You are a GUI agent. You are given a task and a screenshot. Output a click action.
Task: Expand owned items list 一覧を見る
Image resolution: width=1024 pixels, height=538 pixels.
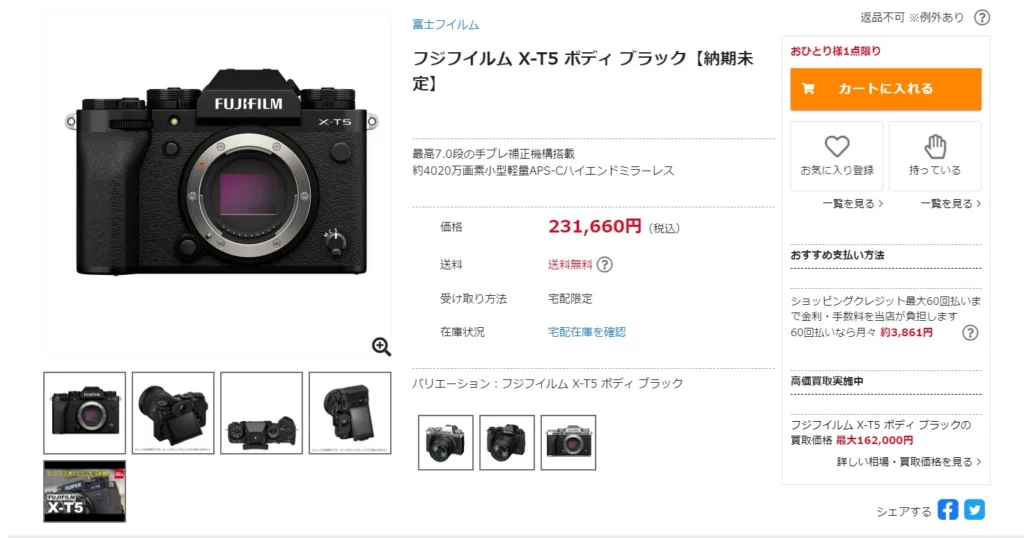pos(951,204)
